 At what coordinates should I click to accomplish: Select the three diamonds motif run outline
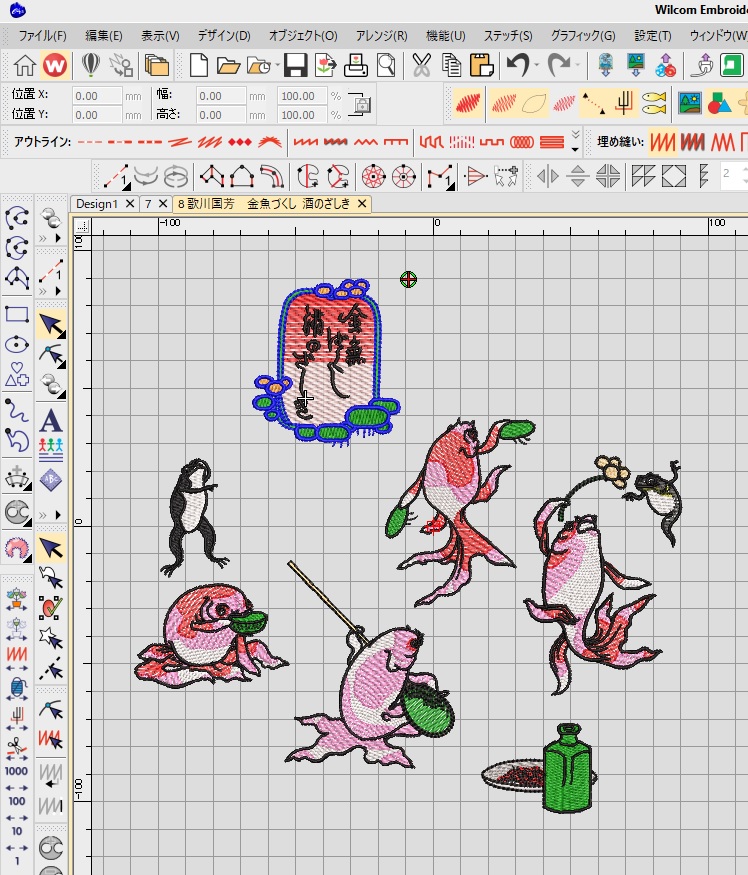[239, 142]
